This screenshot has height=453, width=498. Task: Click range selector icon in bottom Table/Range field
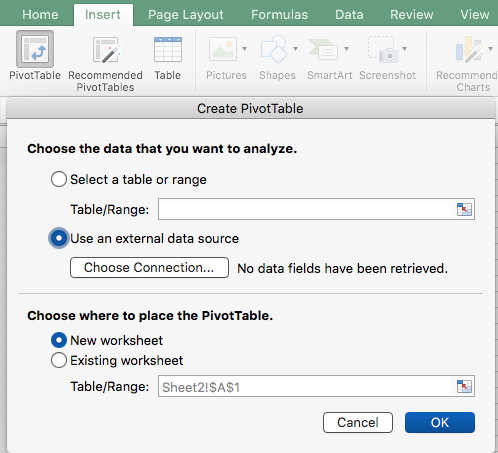point(464,386)
